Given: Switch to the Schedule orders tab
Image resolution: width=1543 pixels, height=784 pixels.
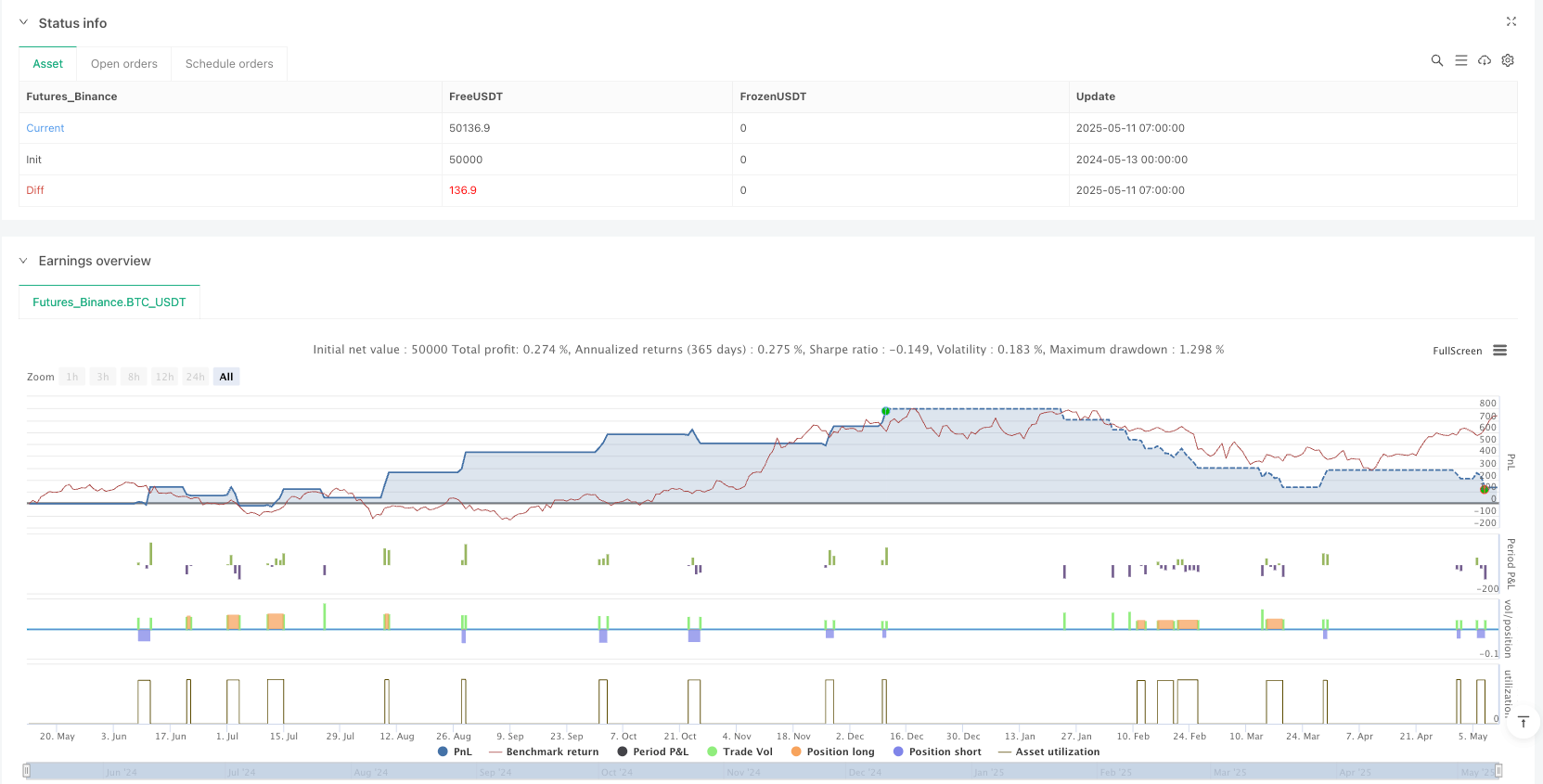Looking at the screenshot, I should coord(229,64).
